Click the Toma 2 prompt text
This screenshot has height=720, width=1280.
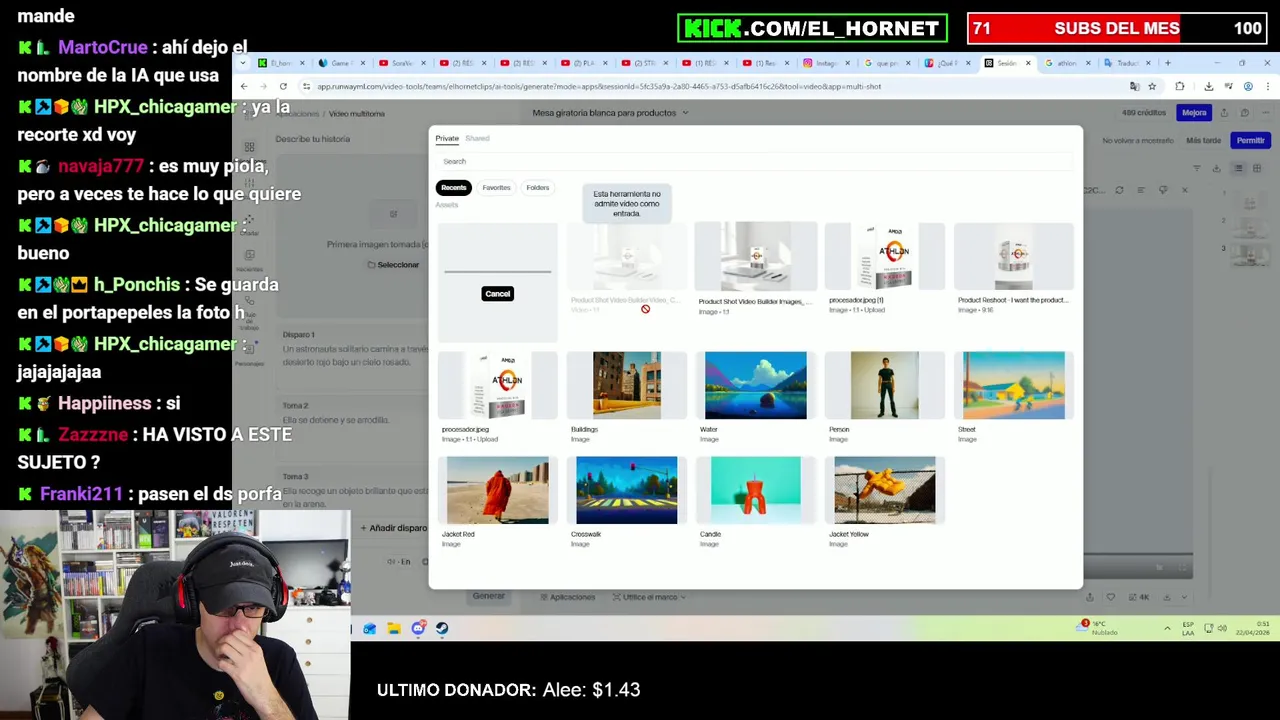[x=336, y=420]
